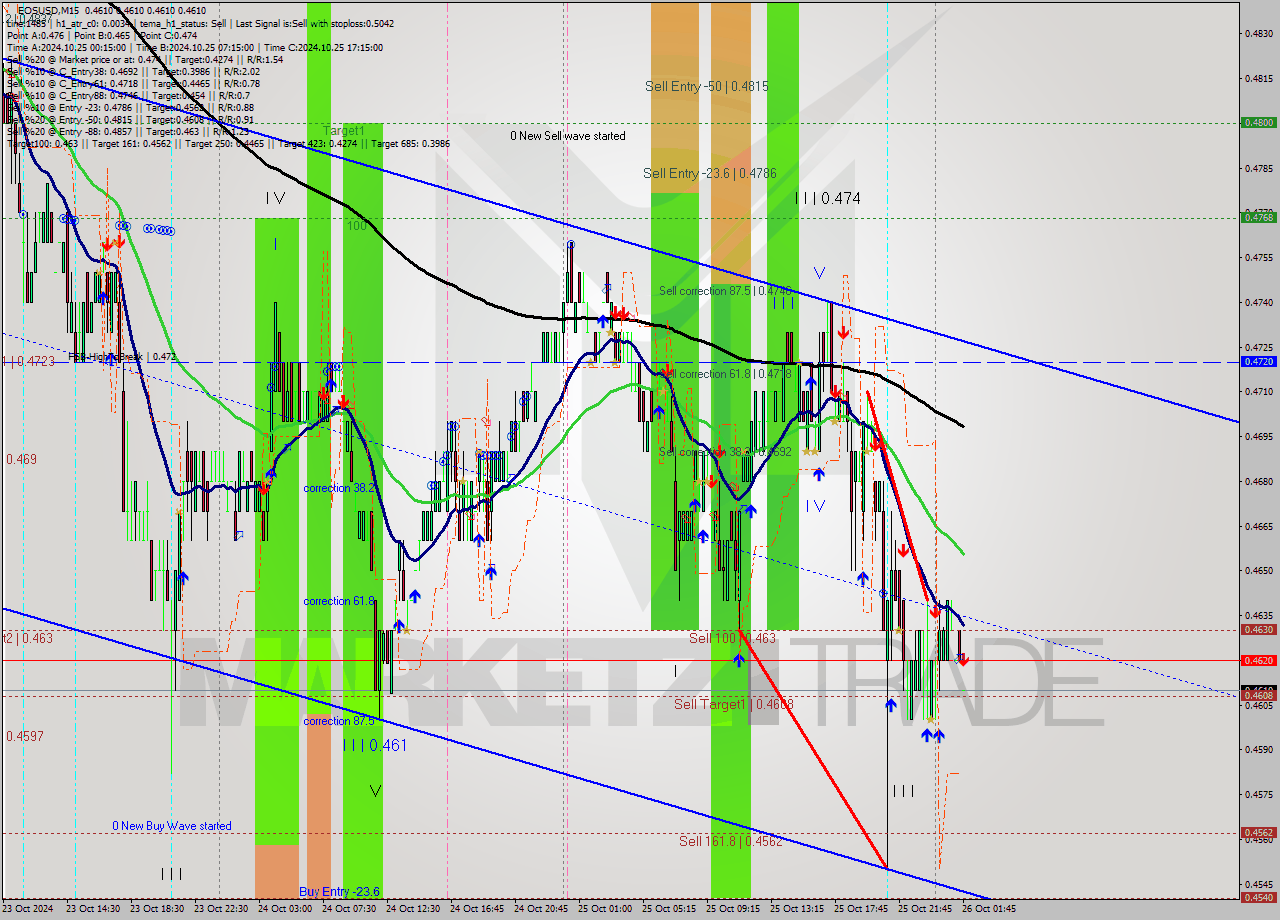Click 0.4740 on the price axis
This screenshot has height=920, width=1280.
click(1258, 302)
